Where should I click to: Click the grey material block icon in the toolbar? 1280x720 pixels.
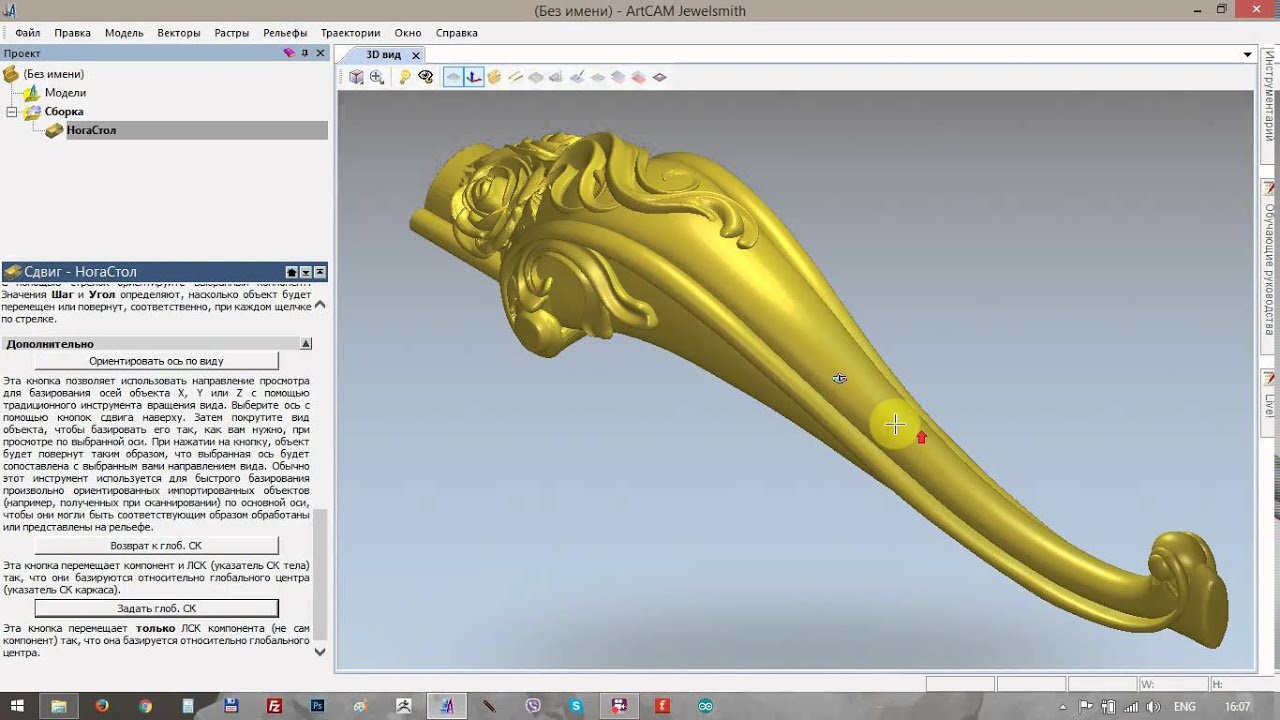[x=556, y=77]
